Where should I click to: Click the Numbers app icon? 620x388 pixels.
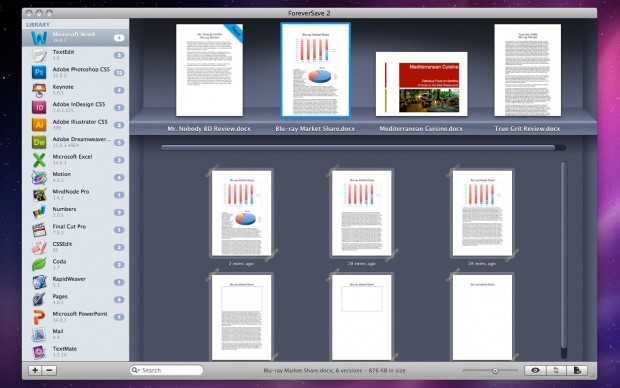39,212
